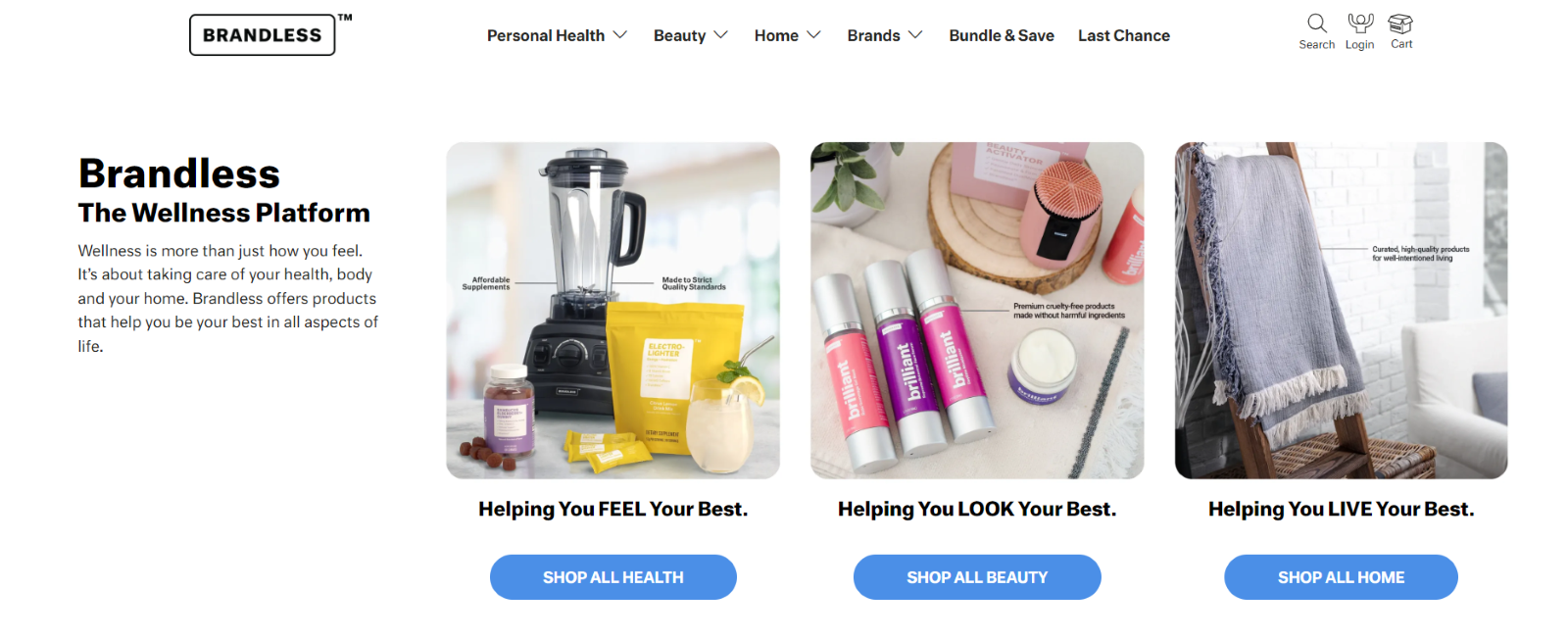1568x640 pixels.
Task: Open the Bundle & Save page
Action: tap(1002, 36)
